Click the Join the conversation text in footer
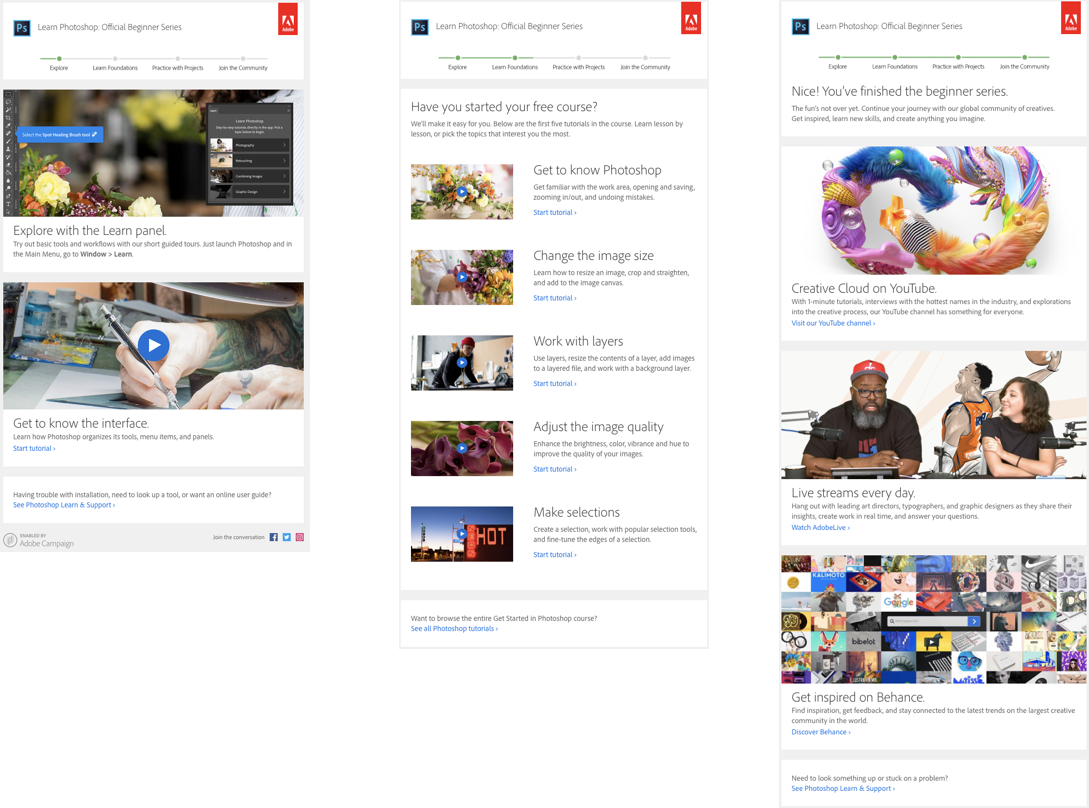This screenshot has height=808, width=1089. (x=239, y=537)
